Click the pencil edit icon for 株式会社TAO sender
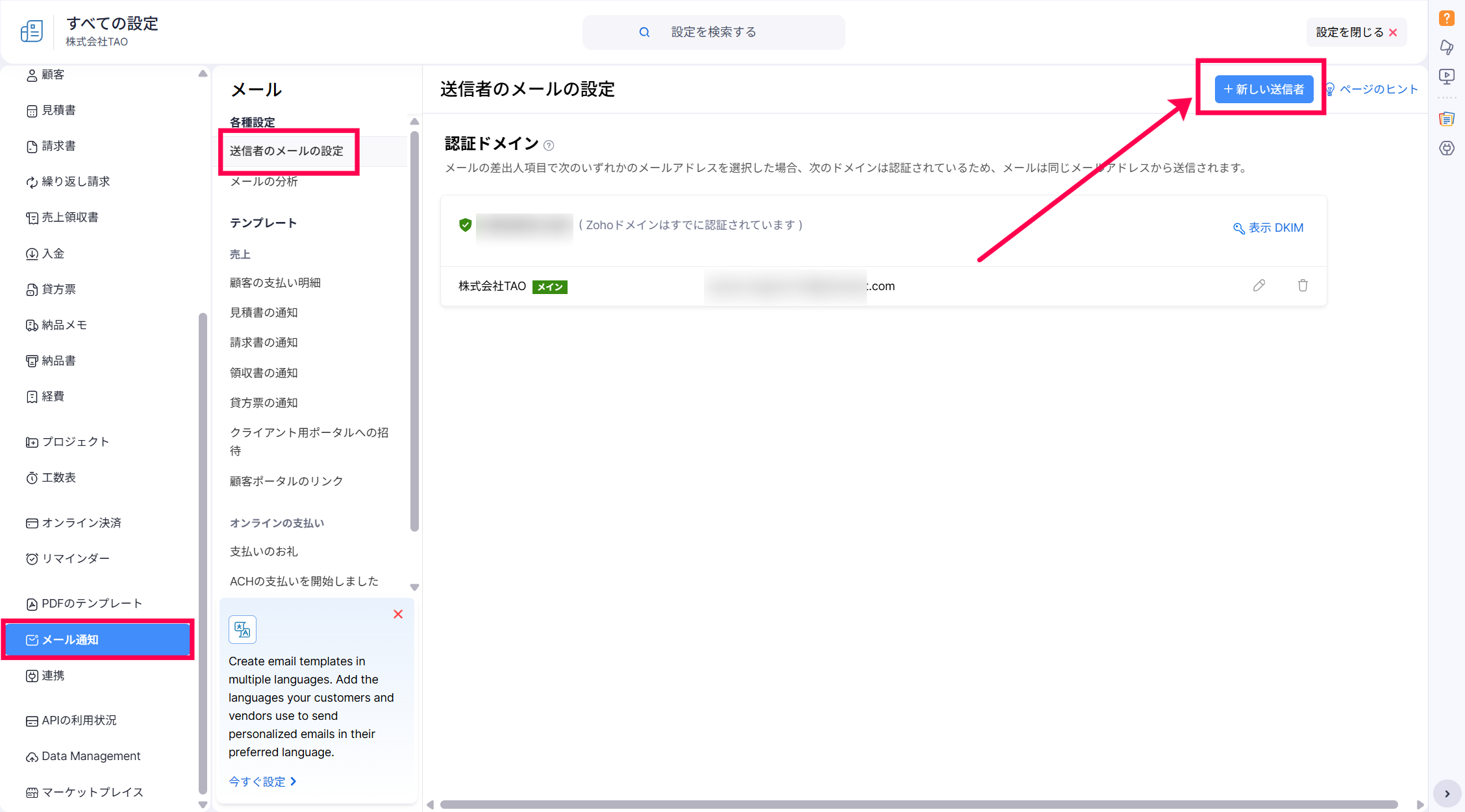 coord(1259,286)
